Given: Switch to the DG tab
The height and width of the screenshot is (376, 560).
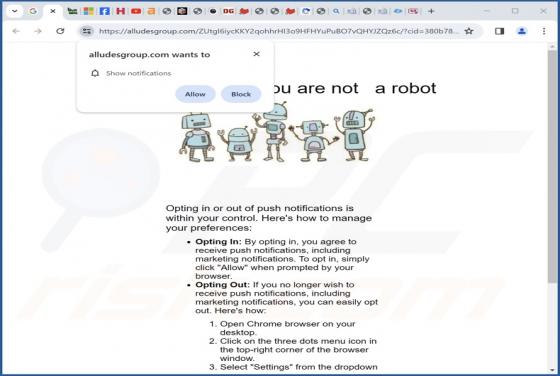Looking at the screenshot, I should (x=228, y=11).
